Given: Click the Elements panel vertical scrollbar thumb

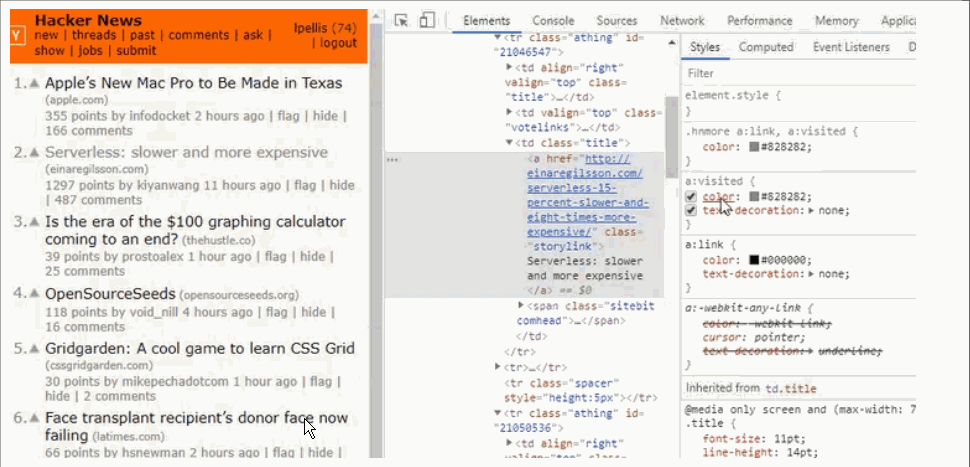Looking at the screenshot, I should pyautogui.click(x=671, y=137).
